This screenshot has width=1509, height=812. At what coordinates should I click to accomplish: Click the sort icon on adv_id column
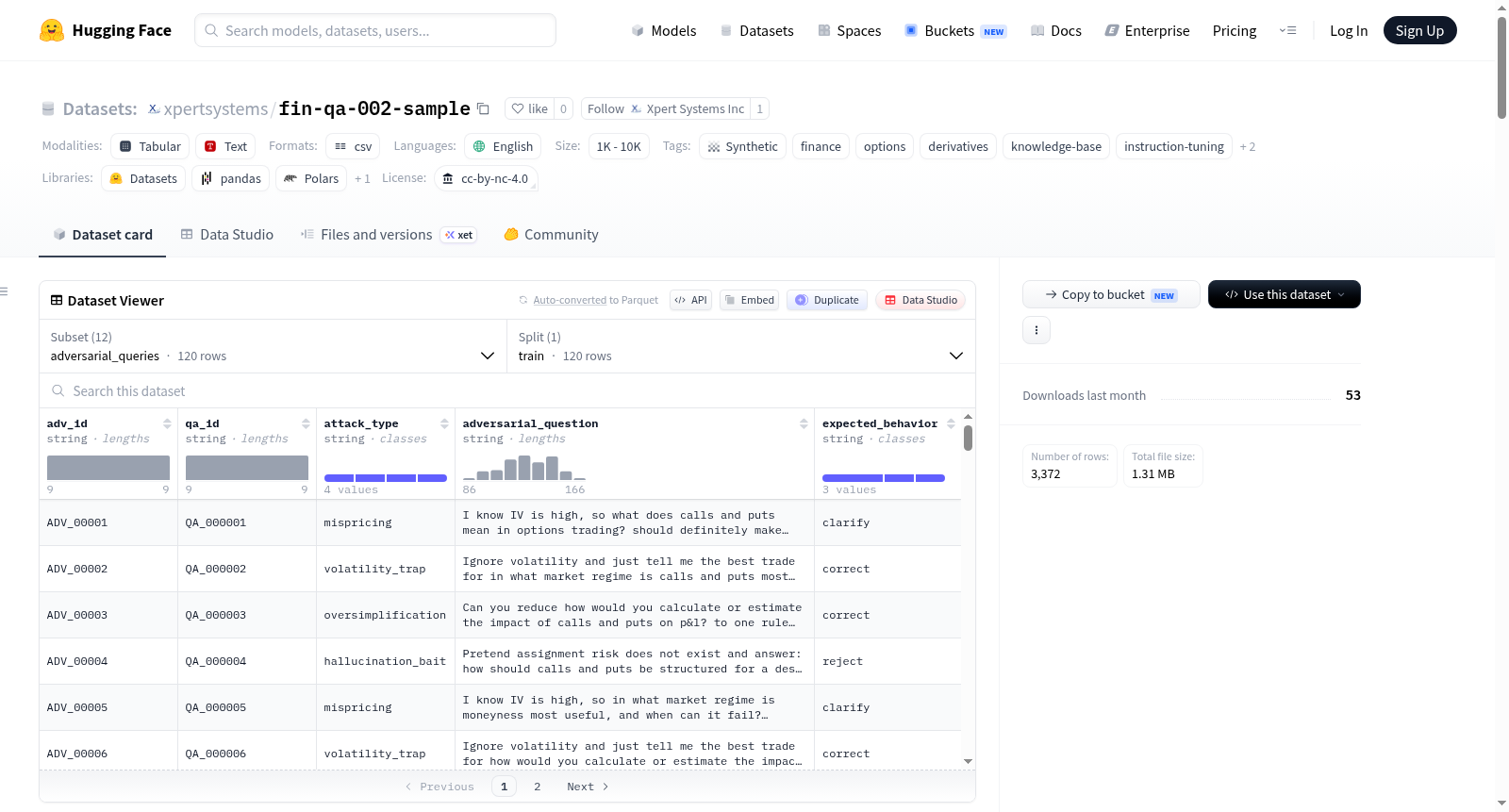click(167, 423)
